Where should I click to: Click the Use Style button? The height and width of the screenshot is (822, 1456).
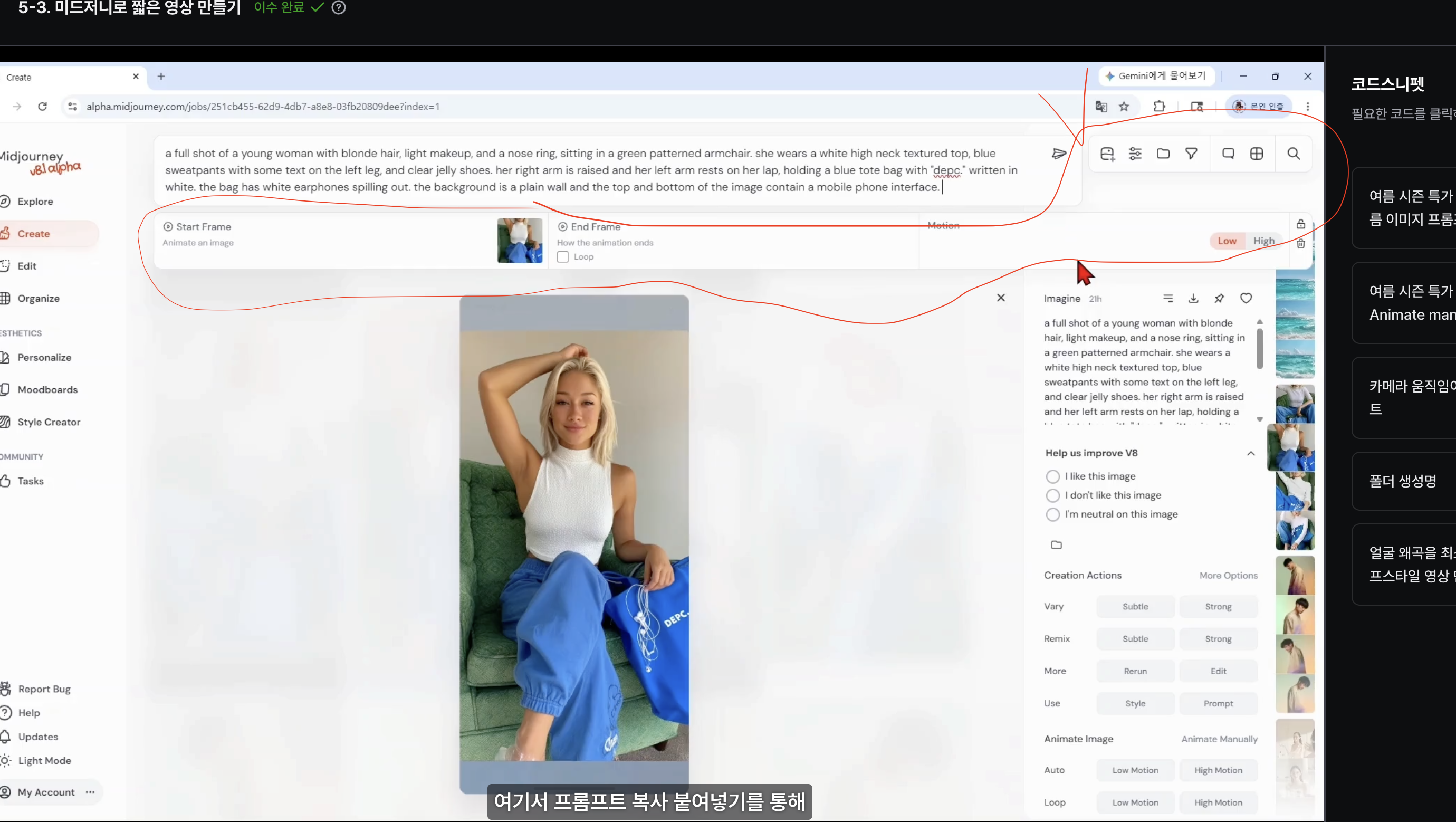1135,703
